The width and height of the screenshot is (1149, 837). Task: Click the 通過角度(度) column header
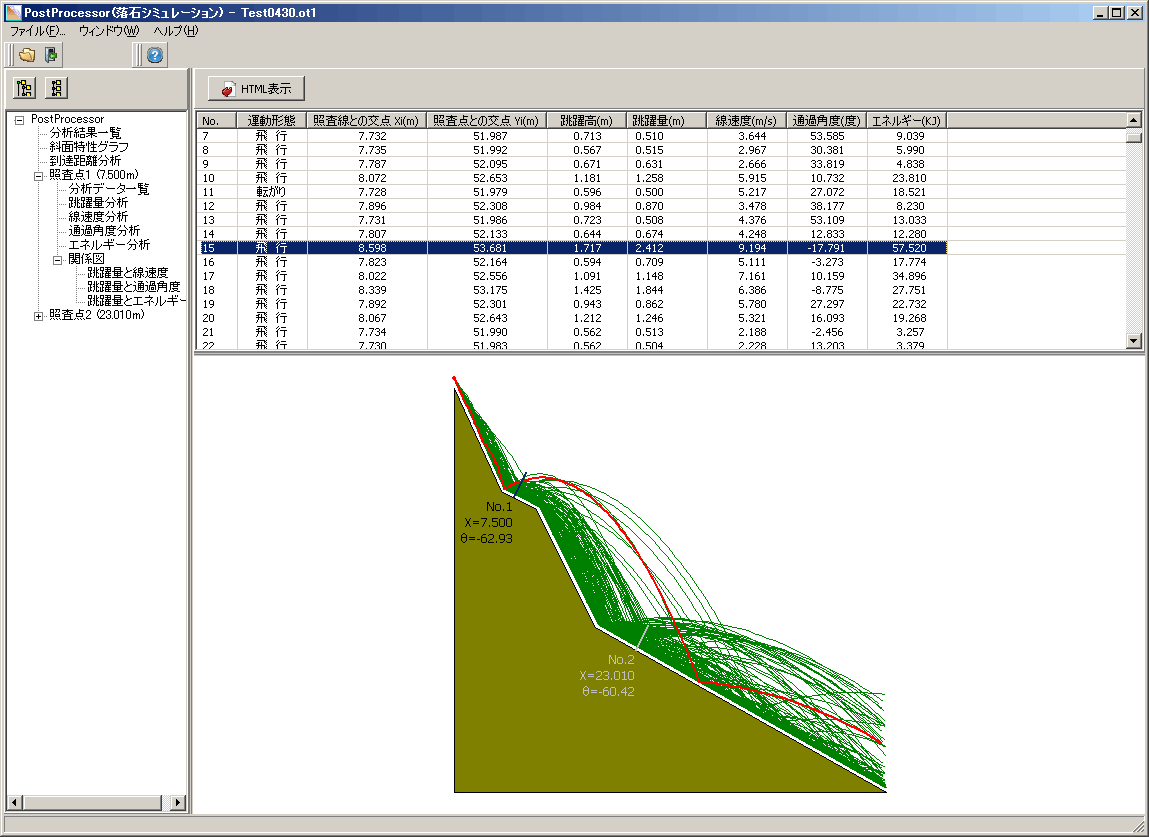[x=827, y=121]
